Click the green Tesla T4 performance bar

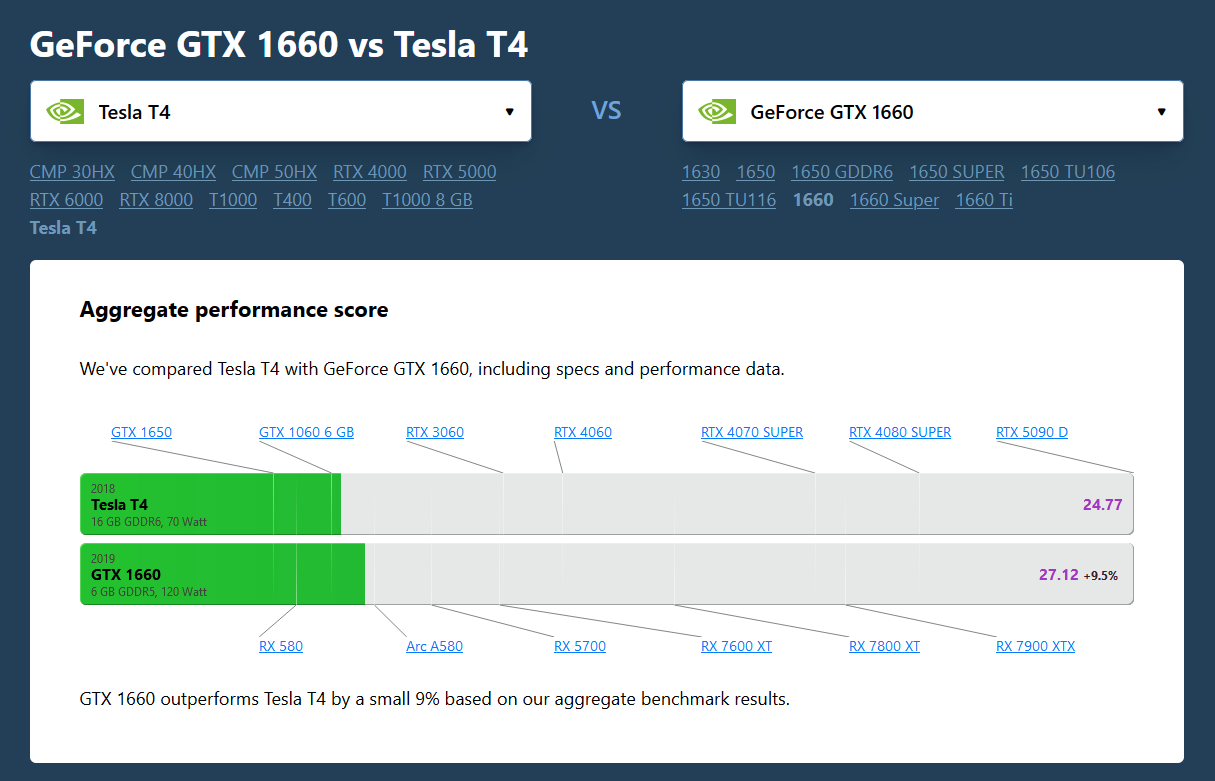[x=211, y=504]
